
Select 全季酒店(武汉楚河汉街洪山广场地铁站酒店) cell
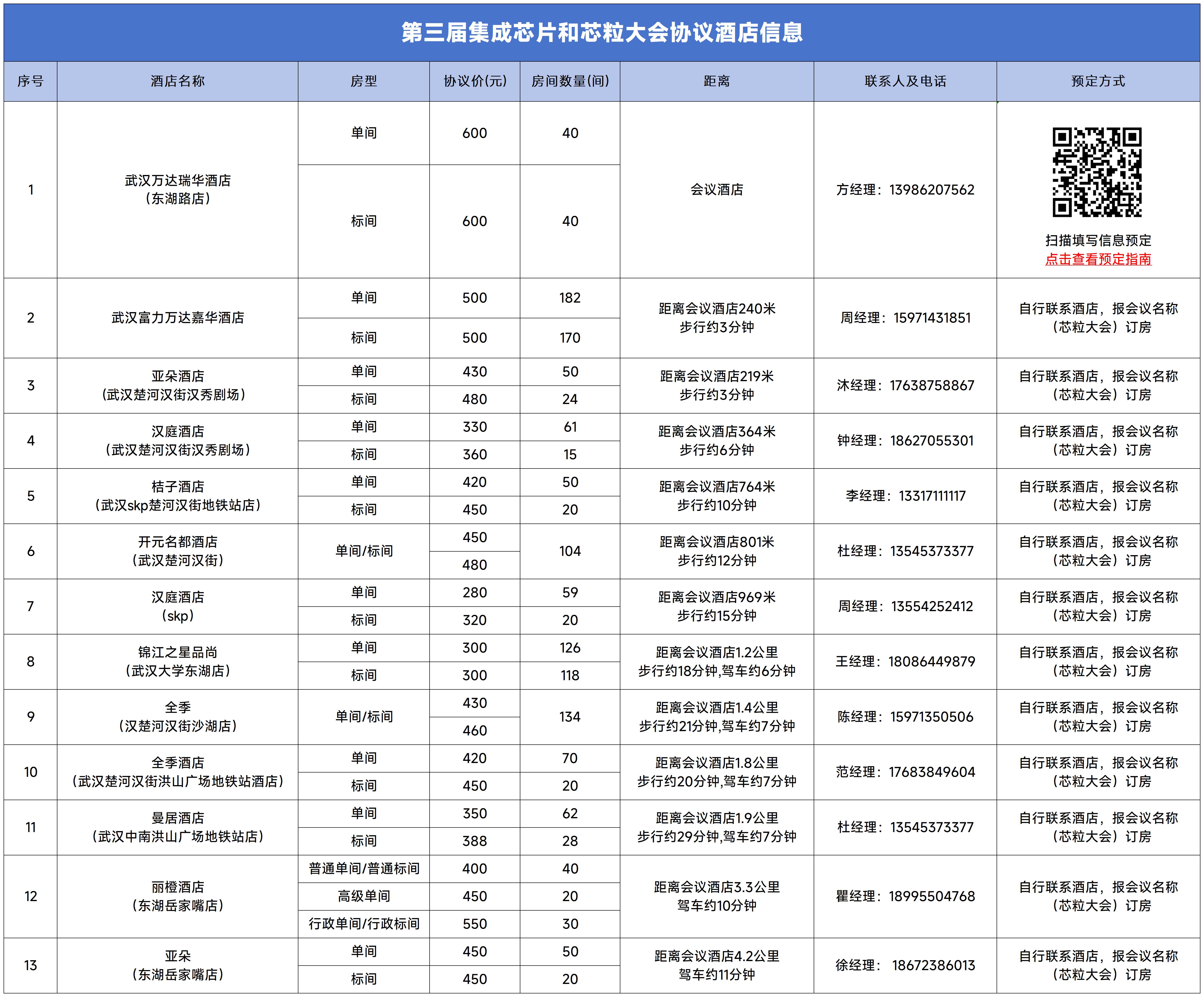pos(178,772)
